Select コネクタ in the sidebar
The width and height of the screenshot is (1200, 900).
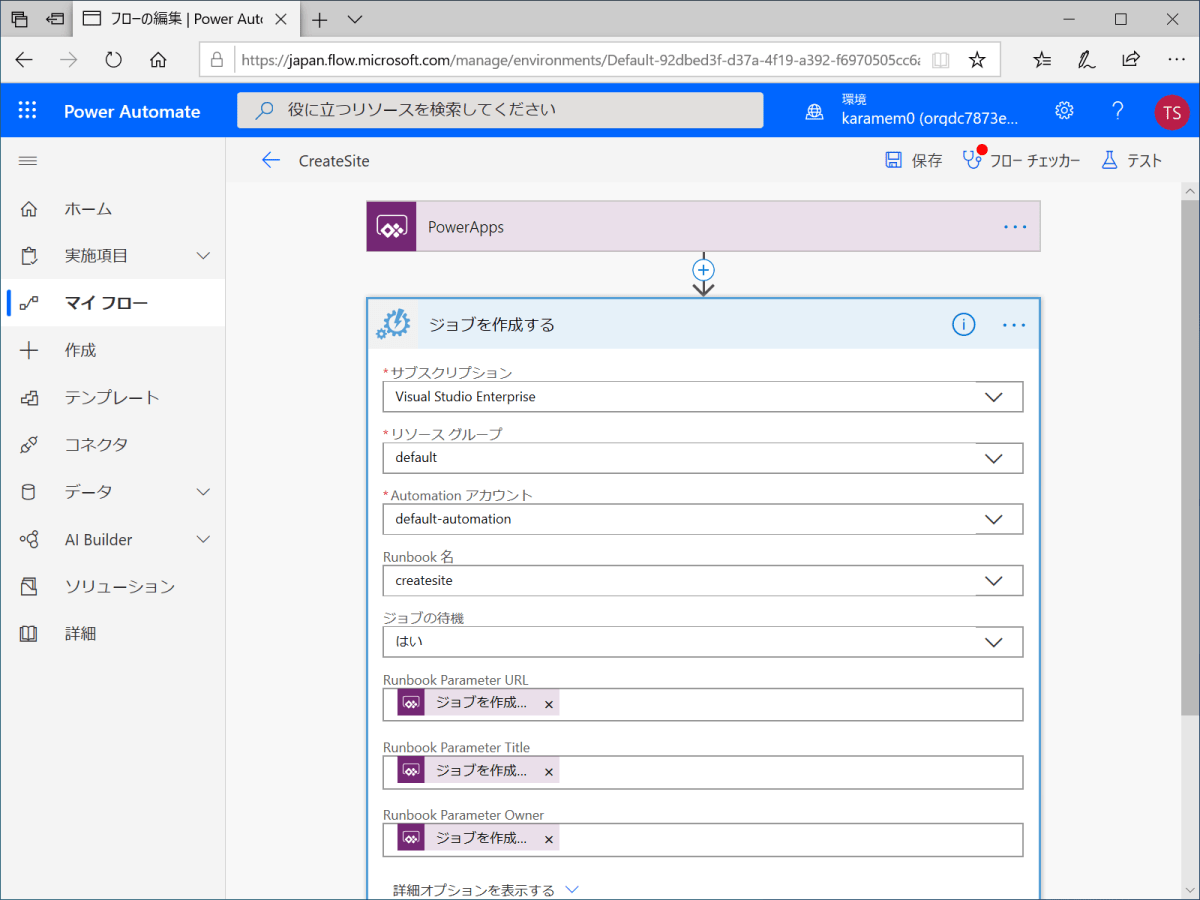96,445
